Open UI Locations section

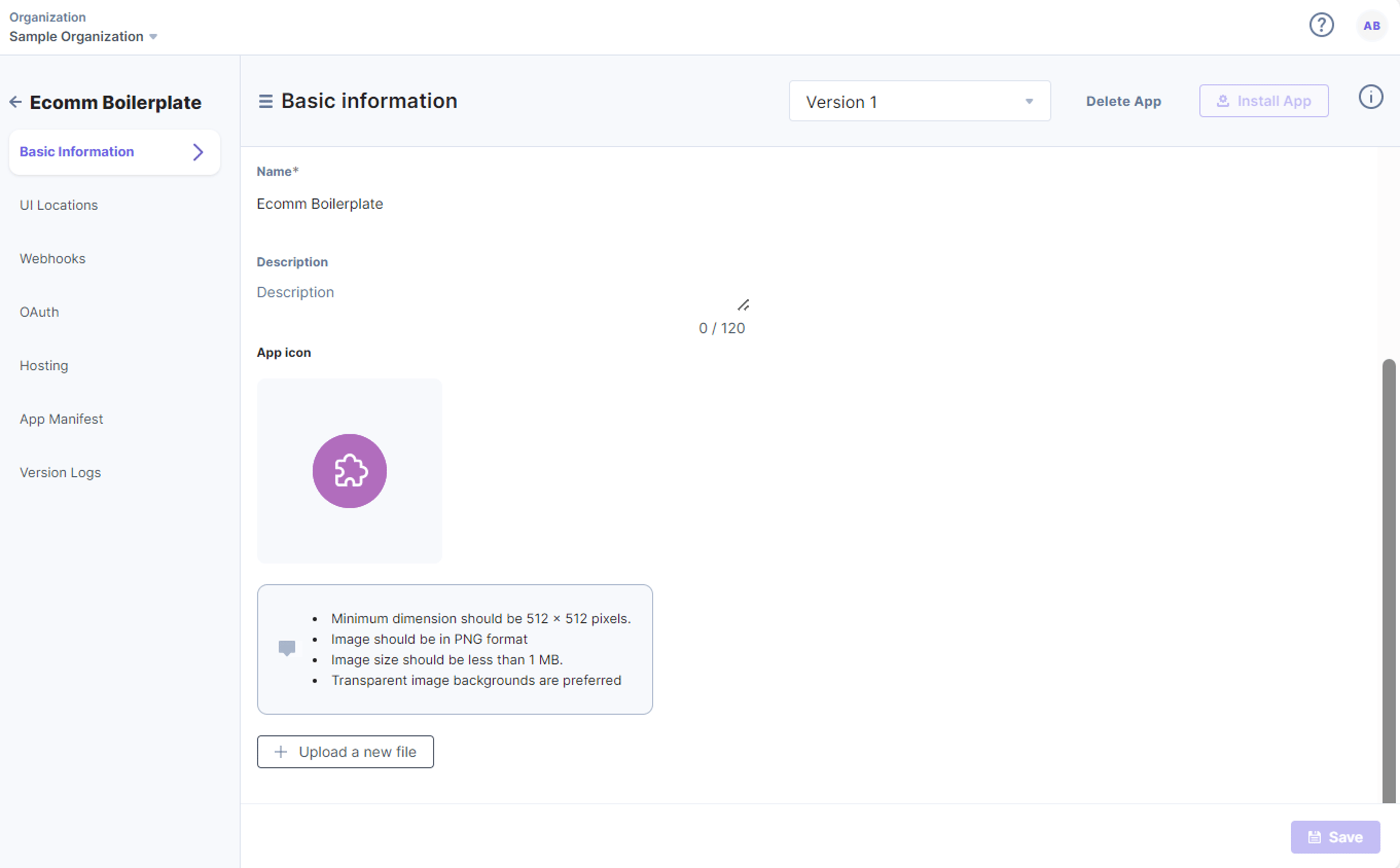click(x=59, y=206)
